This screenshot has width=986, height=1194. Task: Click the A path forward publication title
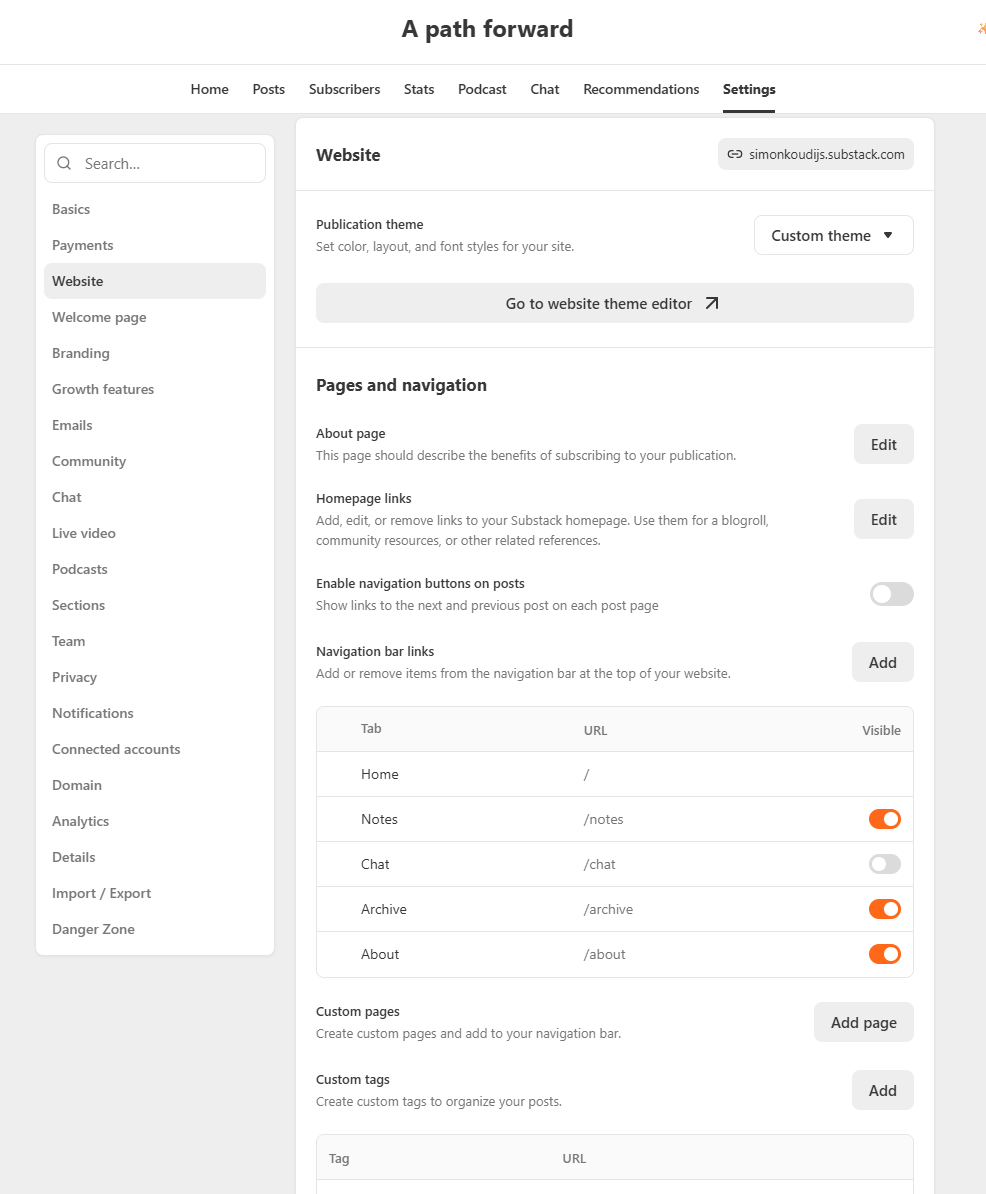pyautogui.click(x=487, y=29)
